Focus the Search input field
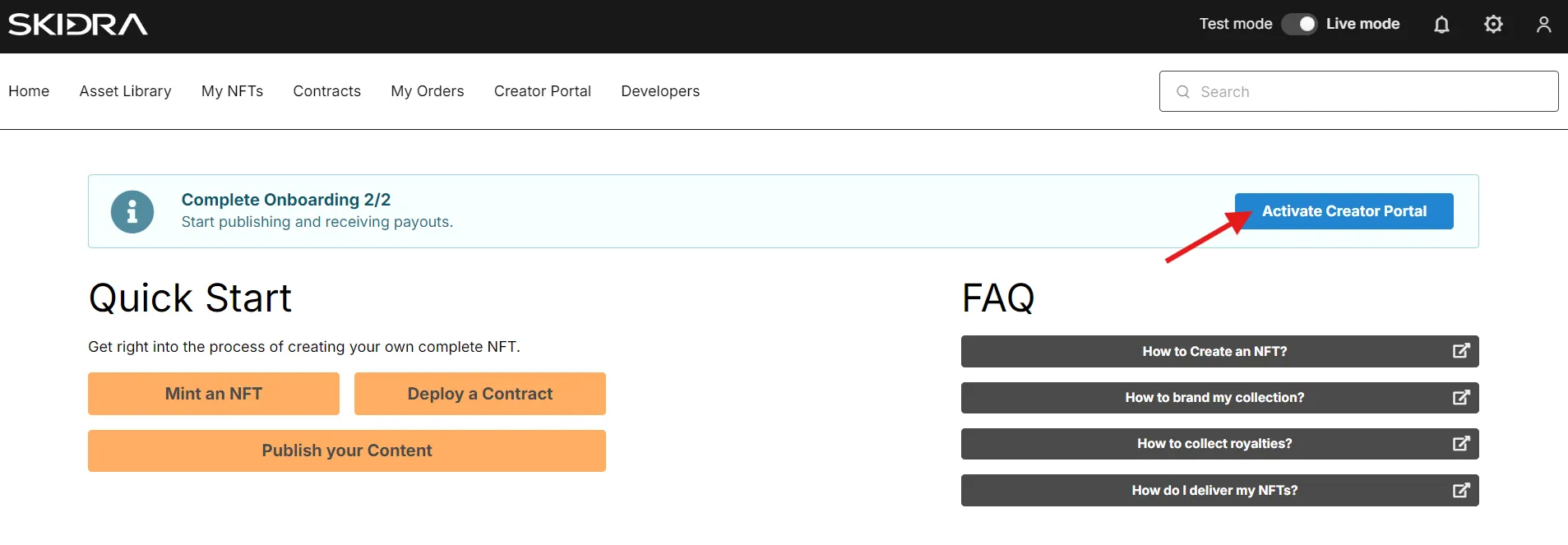Screen dimensions: 1568x545 (1359, 91)
